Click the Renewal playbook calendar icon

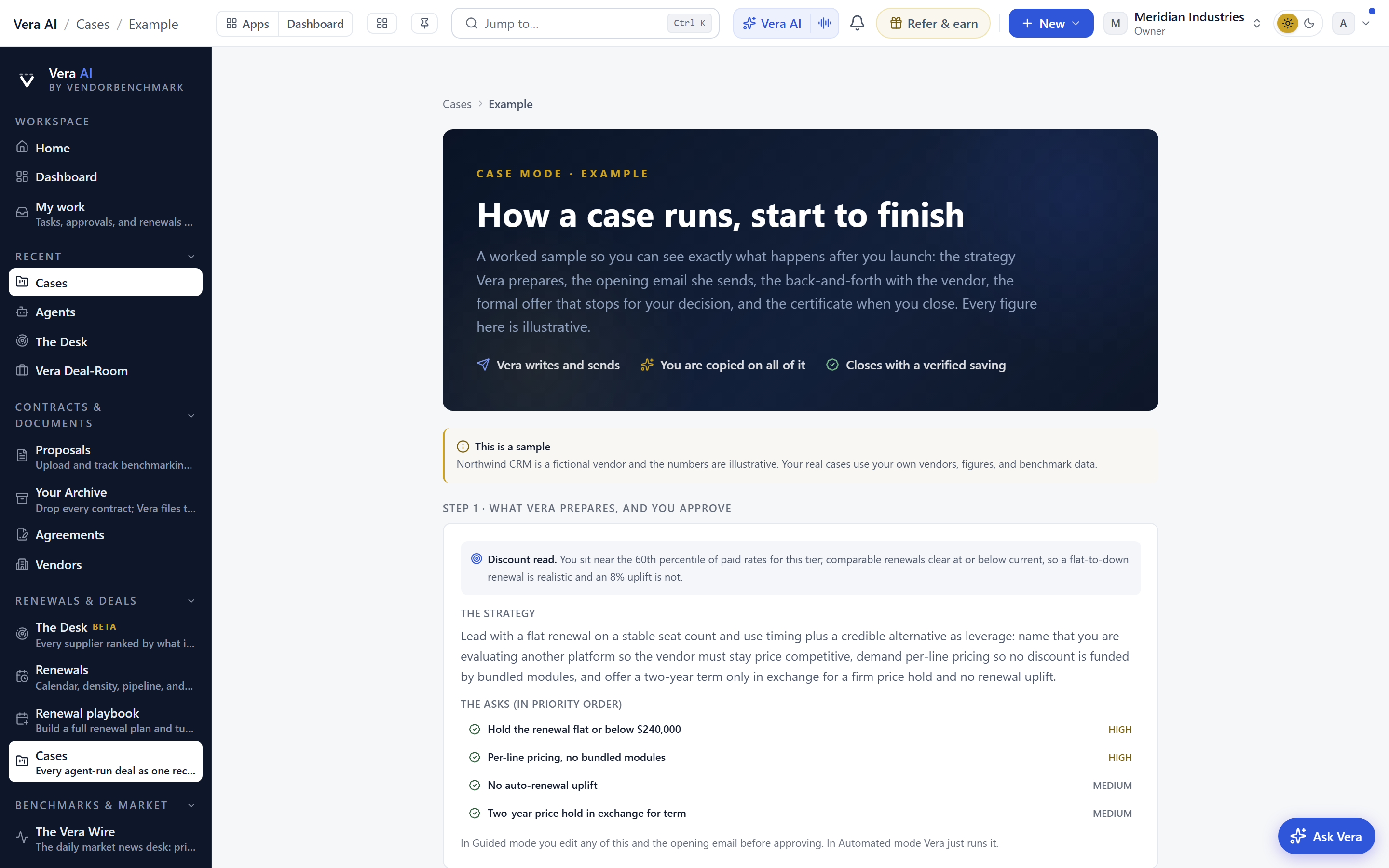pos(22,719)
